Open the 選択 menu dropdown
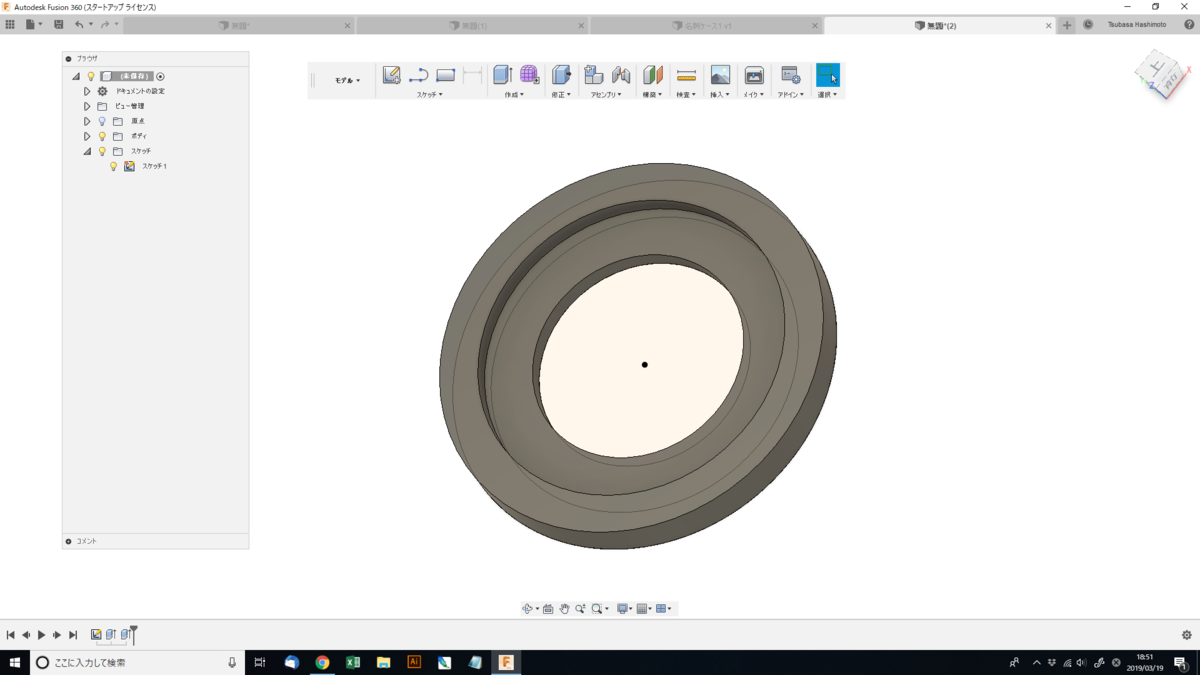The width and height of the screenshot is (1200, 675). (x=827, y=94)
